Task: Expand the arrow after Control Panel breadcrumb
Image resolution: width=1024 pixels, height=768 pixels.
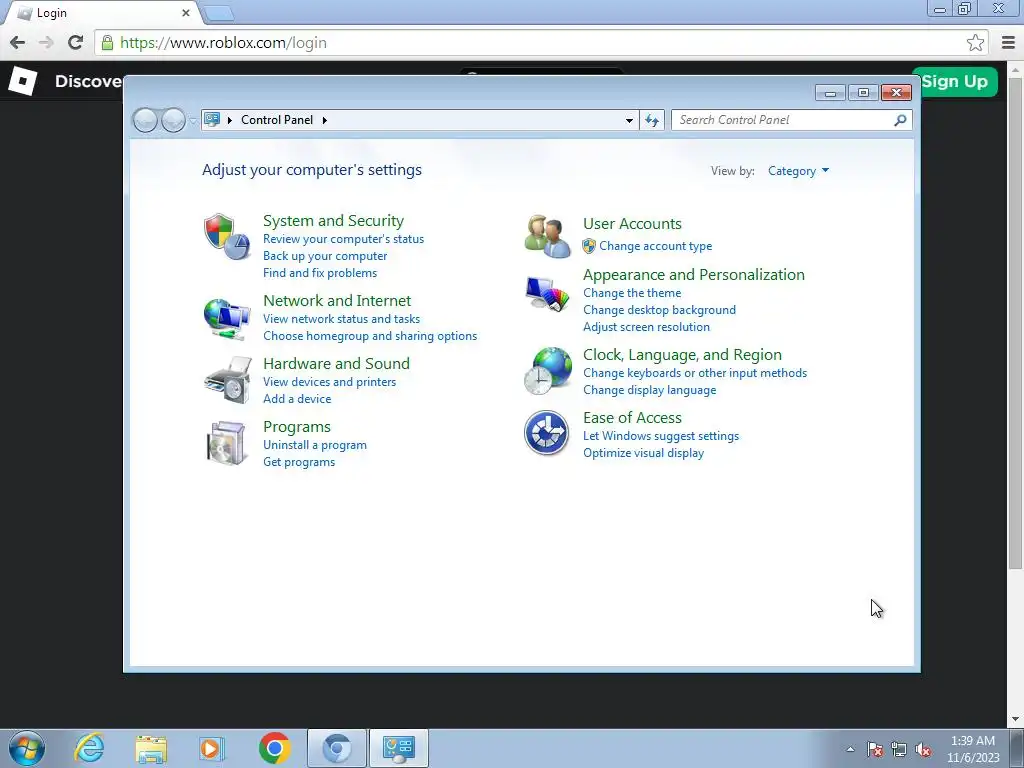Action: pyautogui.click(x=325, y=120)
